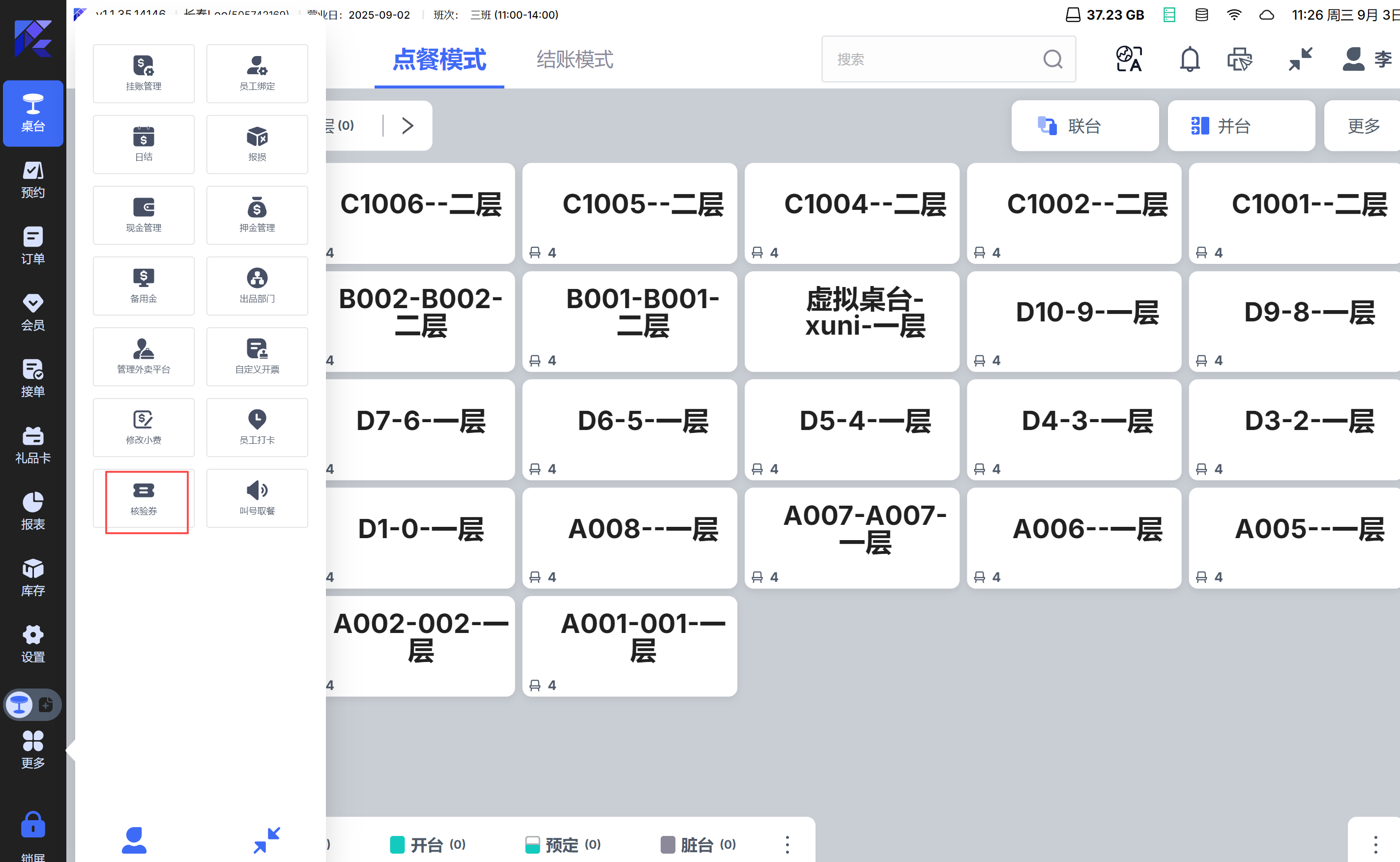Screen dimensions: 1400x862
Task: Click the 联台 button
Action: [x=1084, y=126]
